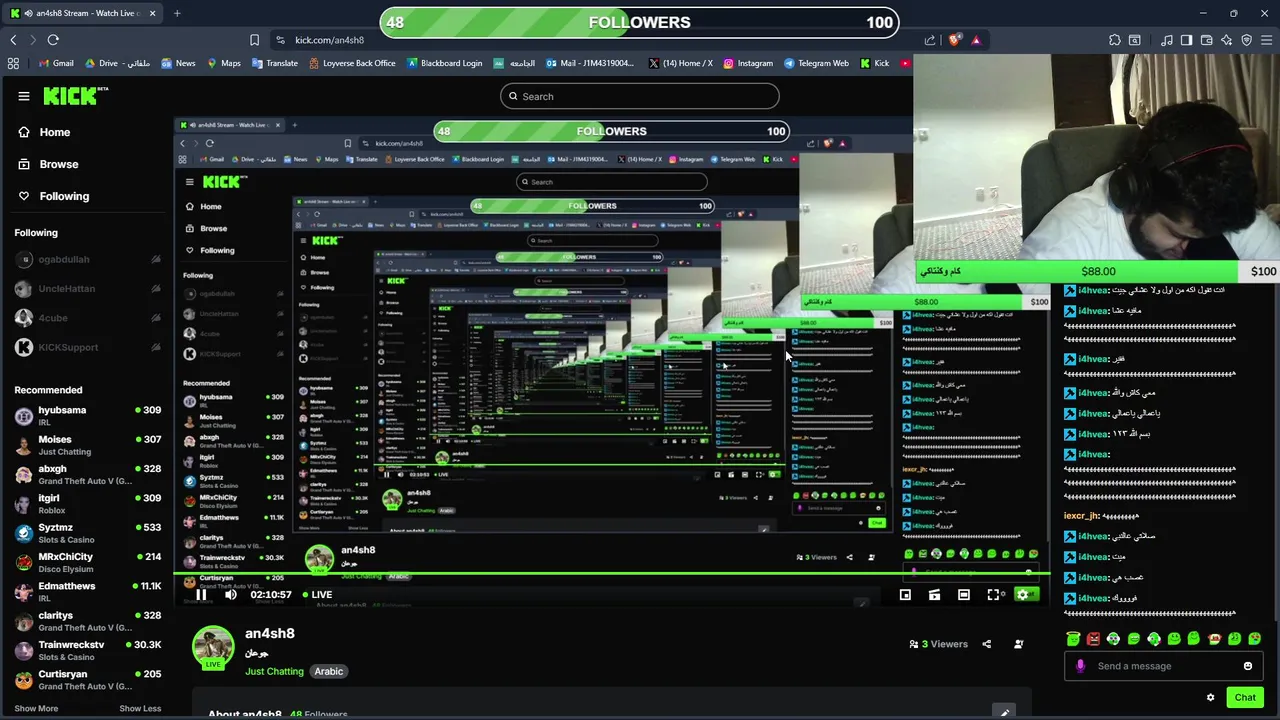Enter fullscreen on the stream player

(993, 595)
